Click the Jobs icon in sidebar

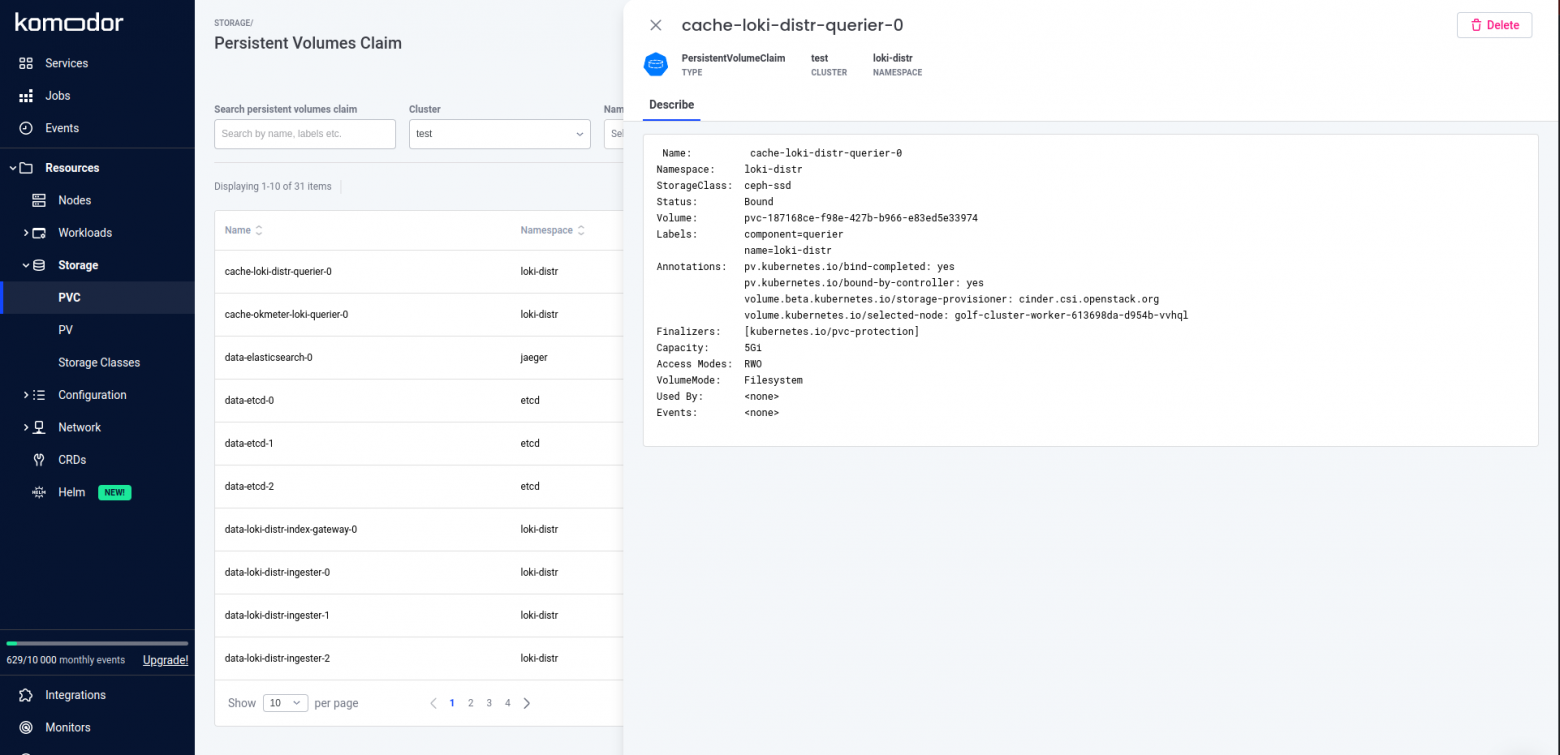point(26,96)
